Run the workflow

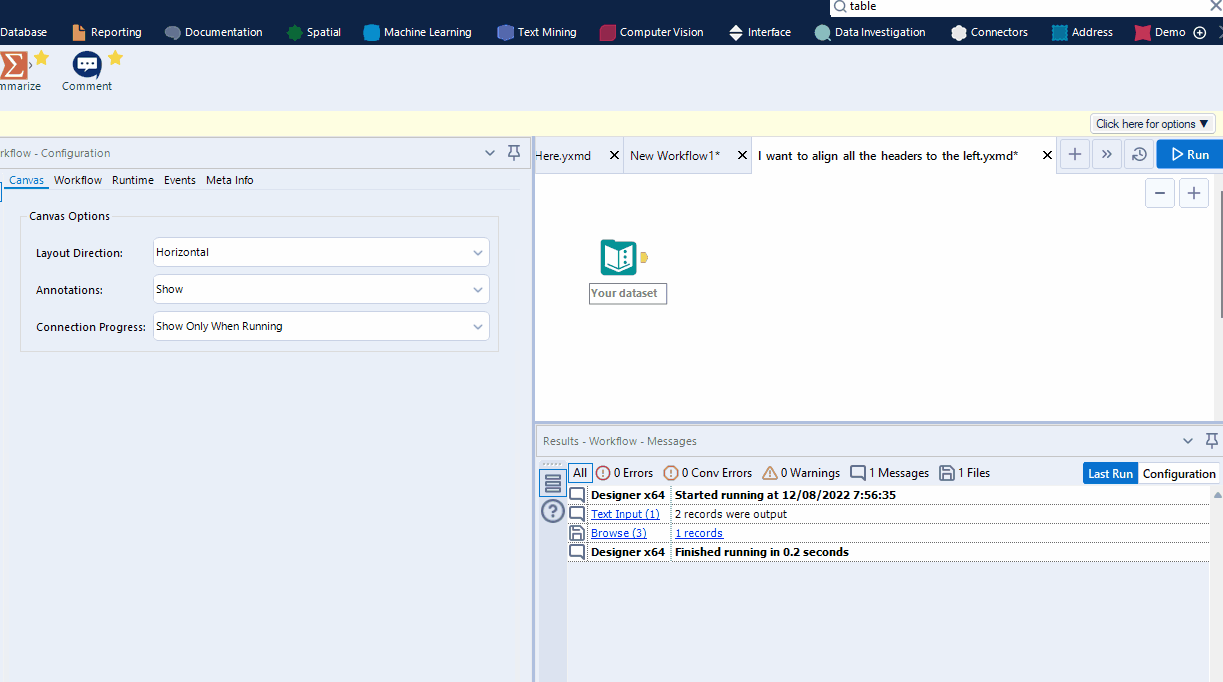(1189, 153)
